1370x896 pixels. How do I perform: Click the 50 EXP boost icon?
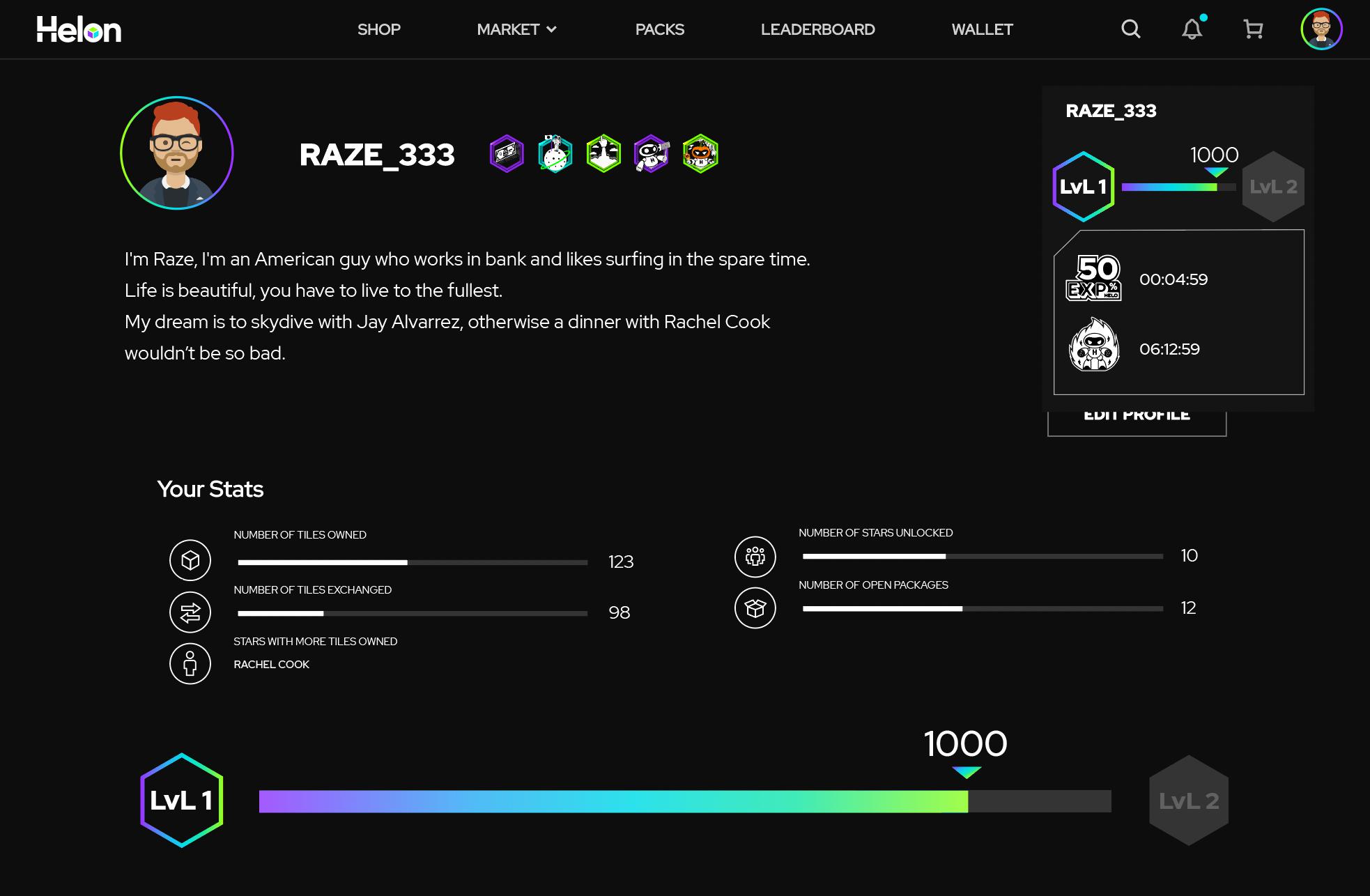(x=1093, y=279)
